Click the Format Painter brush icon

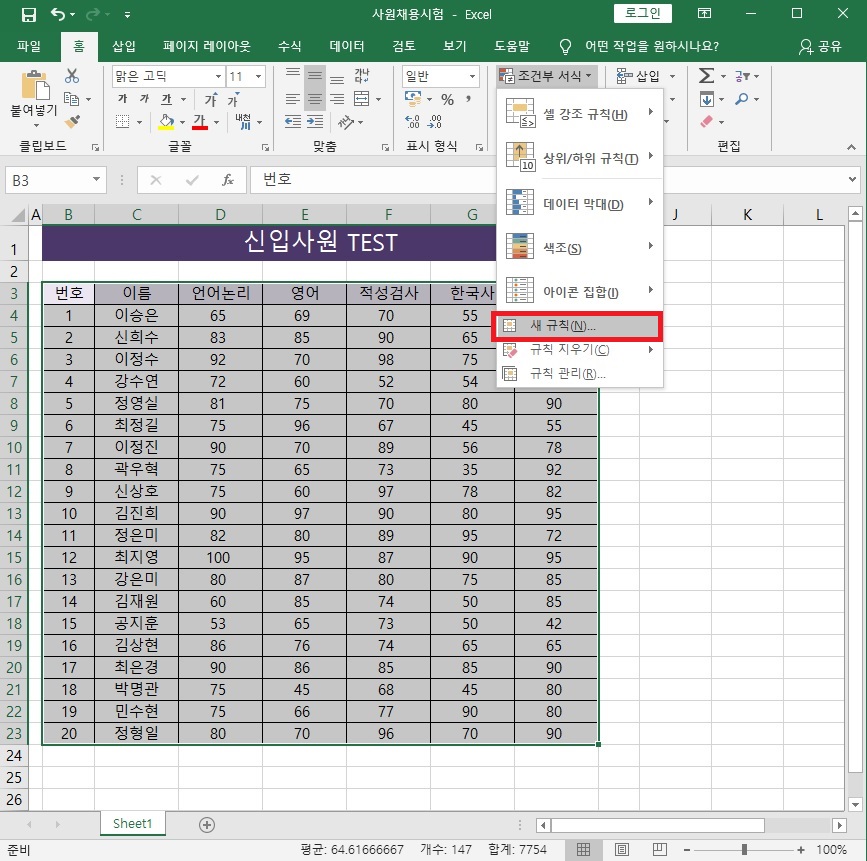click(72, 122)
